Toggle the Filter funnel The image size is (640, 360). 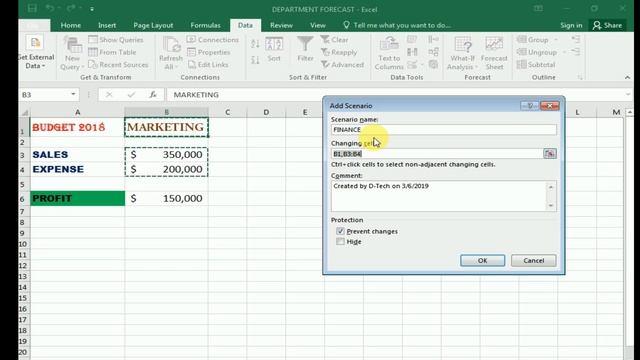click(x=305, y=49)
